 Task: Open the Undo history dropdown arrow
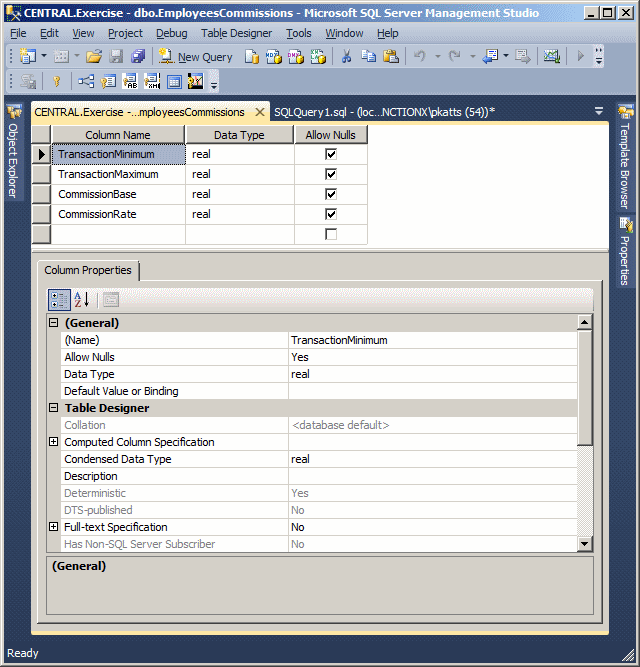coord(438,56)
